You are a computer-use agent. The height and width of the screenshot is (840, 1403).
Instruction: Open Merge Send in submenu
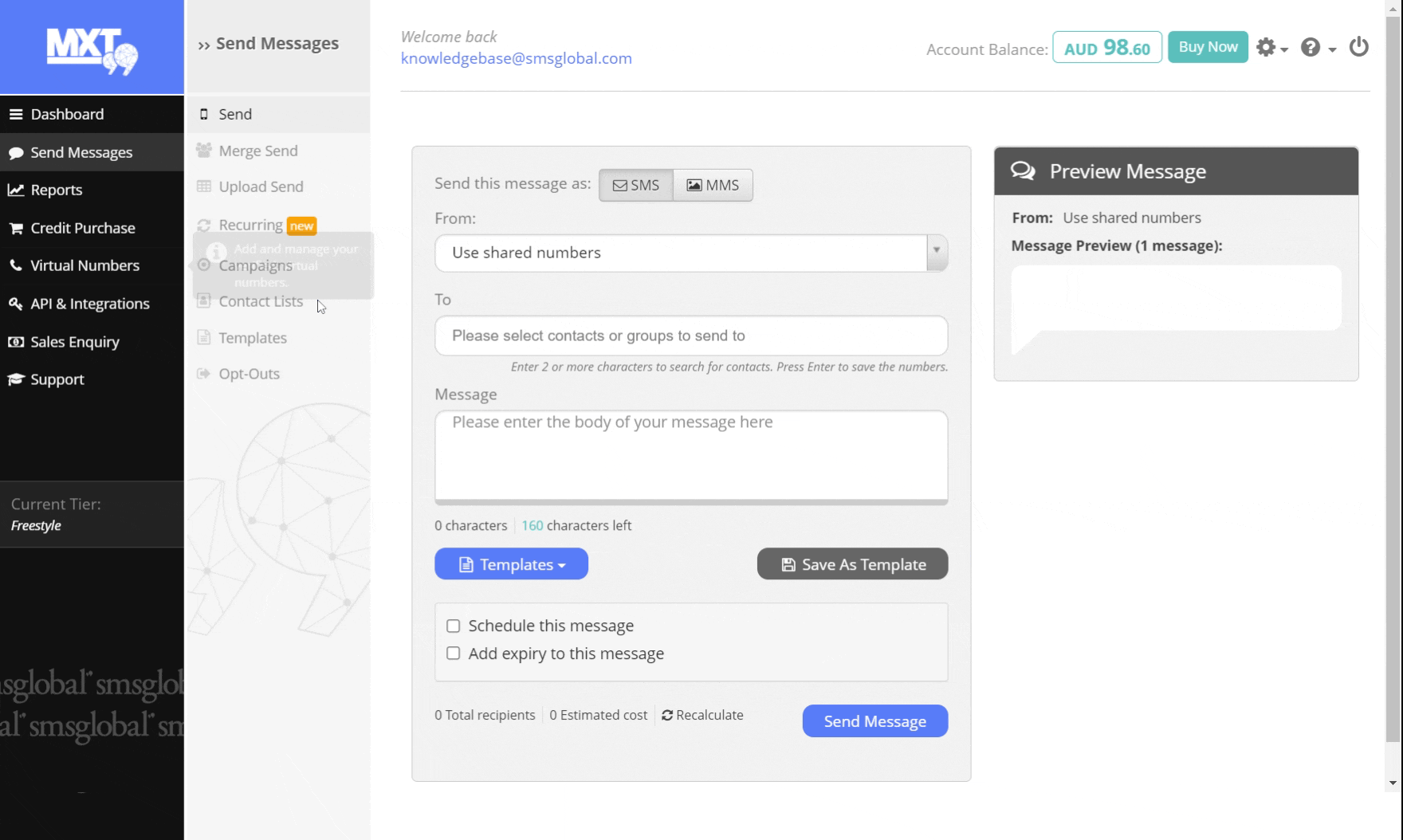[x=257, y=151]
